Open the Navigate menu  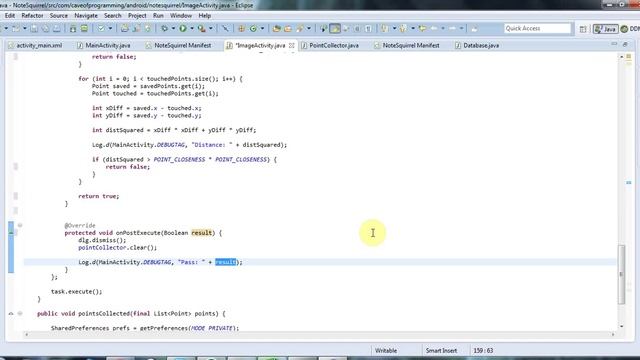click(86, 16)
